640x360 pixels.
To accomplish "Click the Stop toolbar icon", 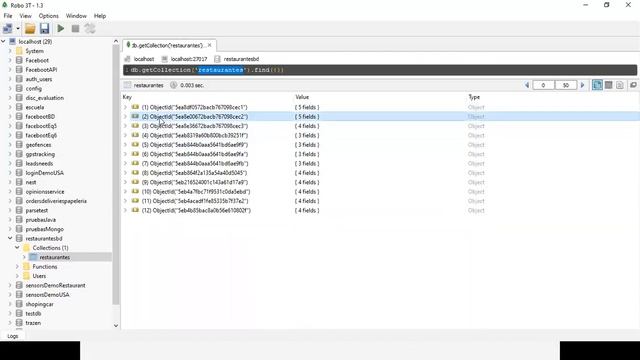I will pos(75,29).
